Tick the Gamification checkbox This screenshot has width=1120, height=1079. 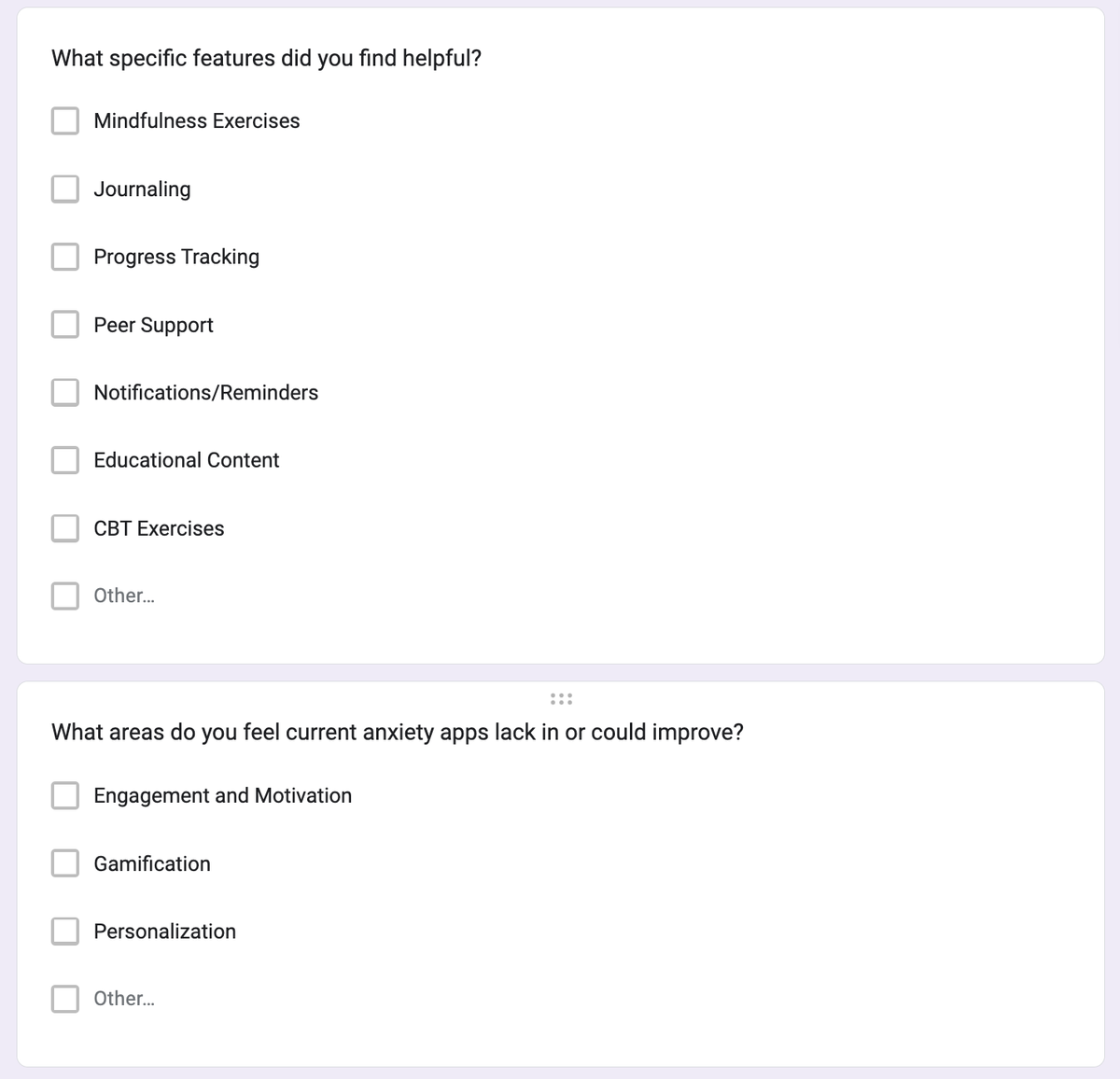pos(64,863)
